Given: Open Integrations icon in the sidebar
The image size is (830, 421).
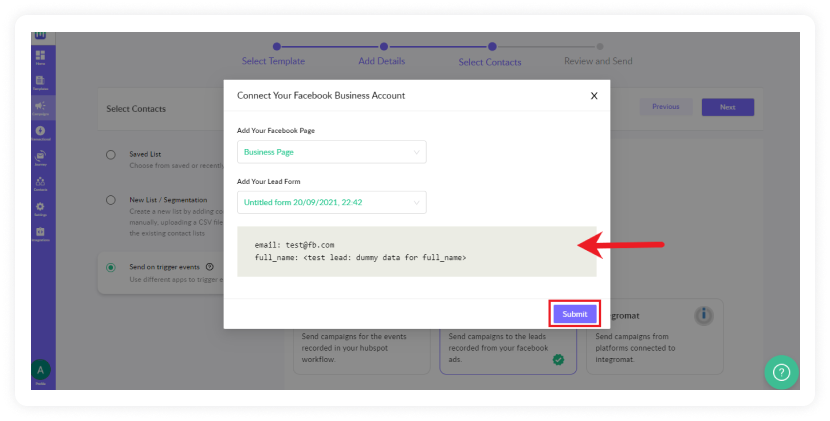Looking at the screenshot, I should (x=40, y=234).
